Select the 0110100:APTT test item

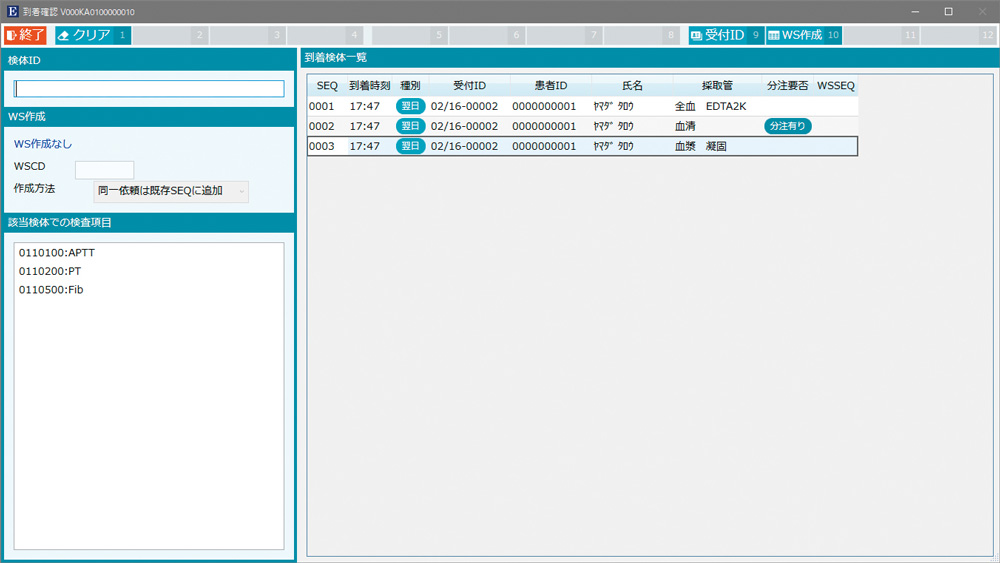click(x=57, y=253)
